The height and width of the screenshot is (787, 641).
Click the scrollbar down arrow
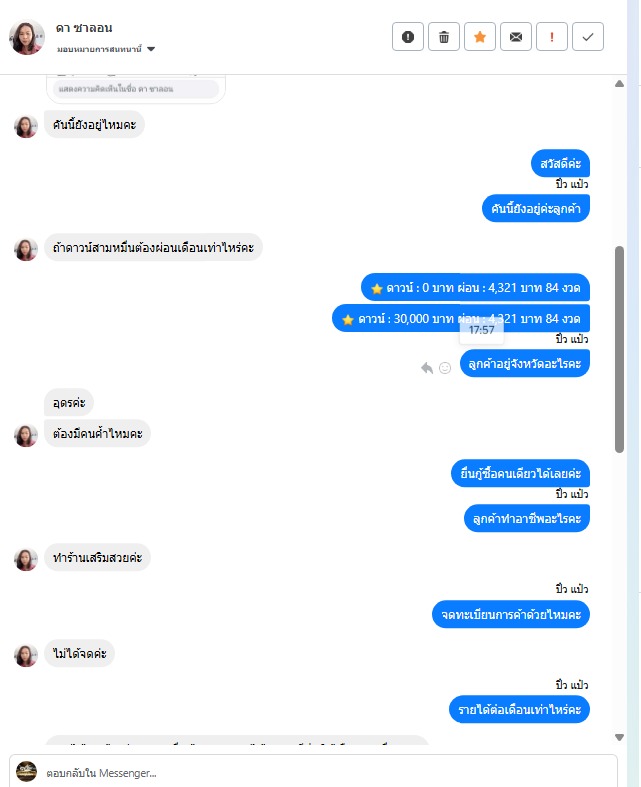click(619, 737)
